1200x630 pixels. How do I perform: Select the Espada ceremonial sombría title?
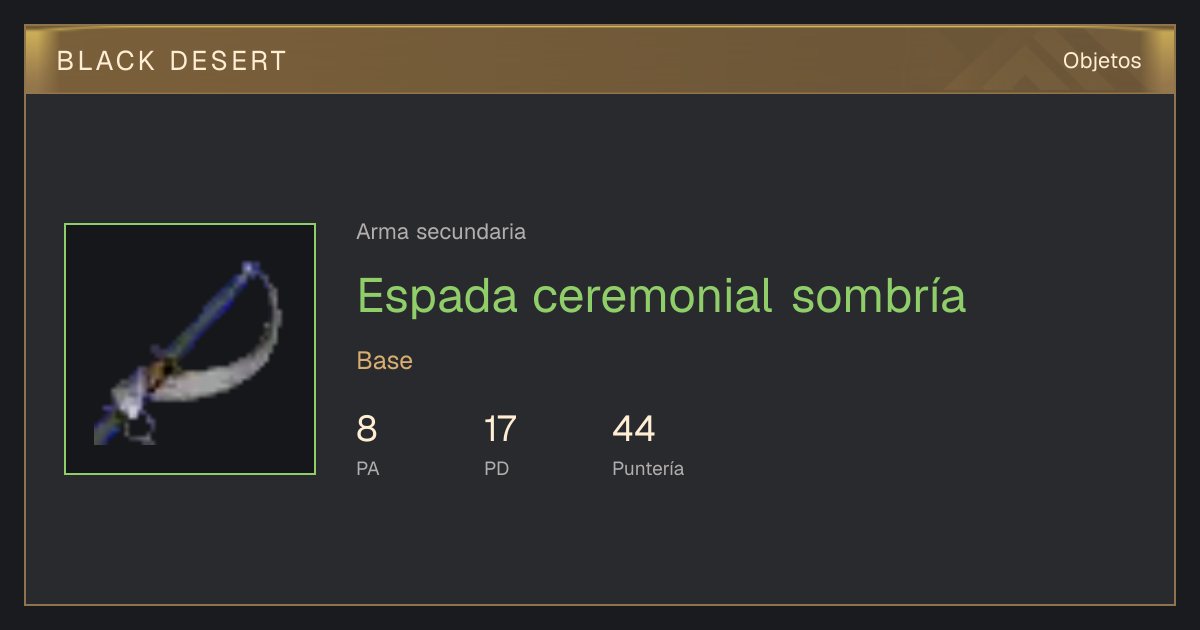pos(661,296)
